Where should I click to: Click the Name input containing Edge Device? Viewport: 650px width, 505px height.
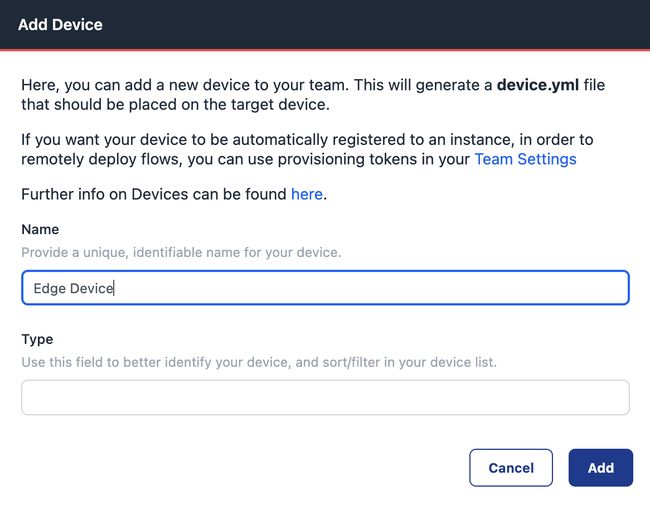pos(324,288)
